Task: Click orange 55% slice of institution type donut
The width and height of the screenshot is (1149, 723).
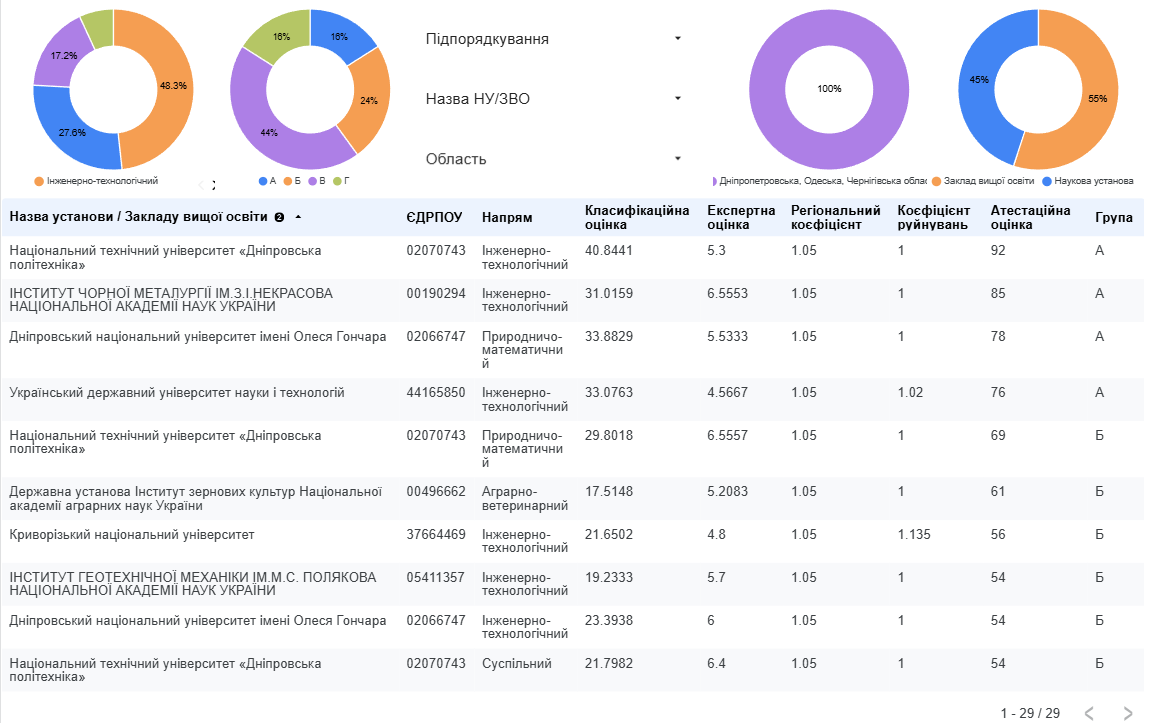Action: [1098, 99]
